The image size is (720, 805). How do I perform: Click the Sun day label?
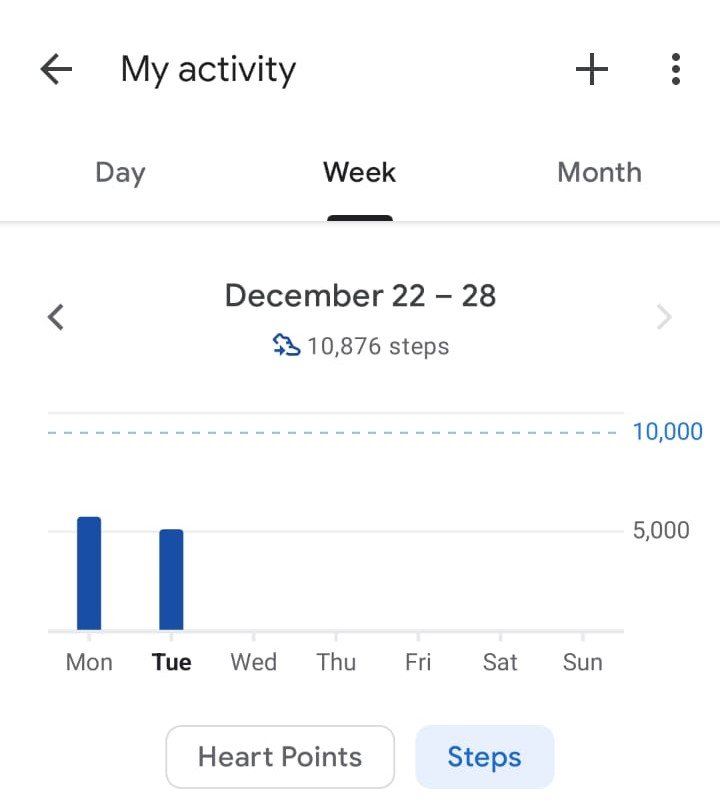582,662
